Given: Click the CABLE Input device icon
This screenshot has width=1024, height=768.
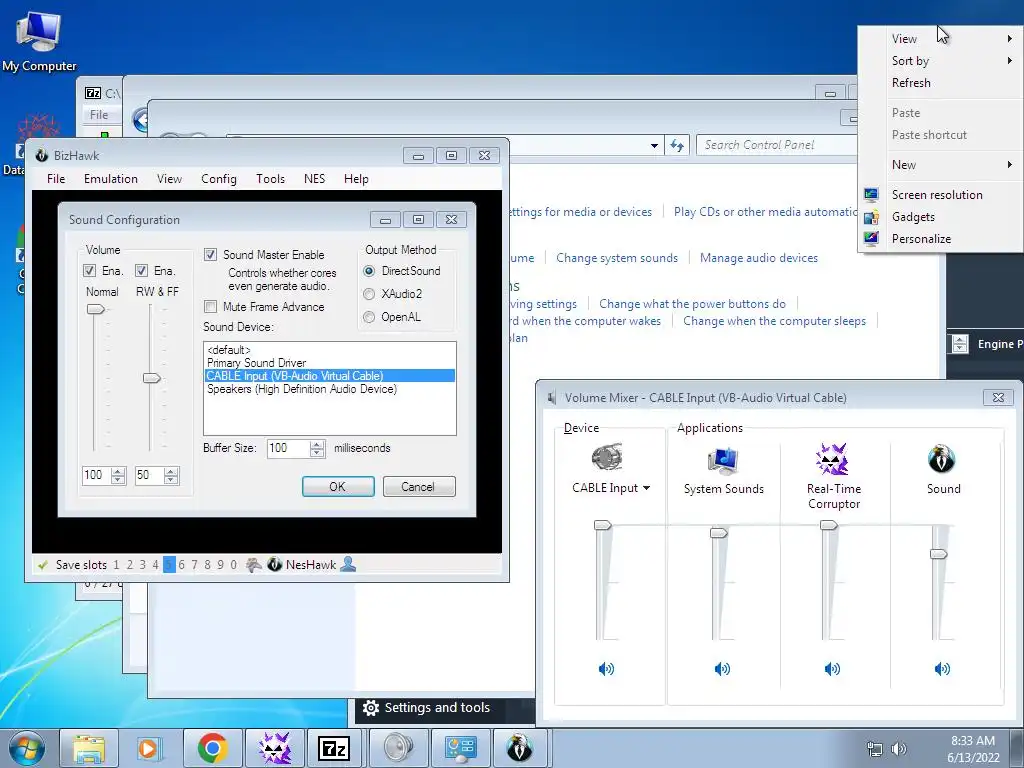Looking at the screenshot, I should (x=607, y=458).
